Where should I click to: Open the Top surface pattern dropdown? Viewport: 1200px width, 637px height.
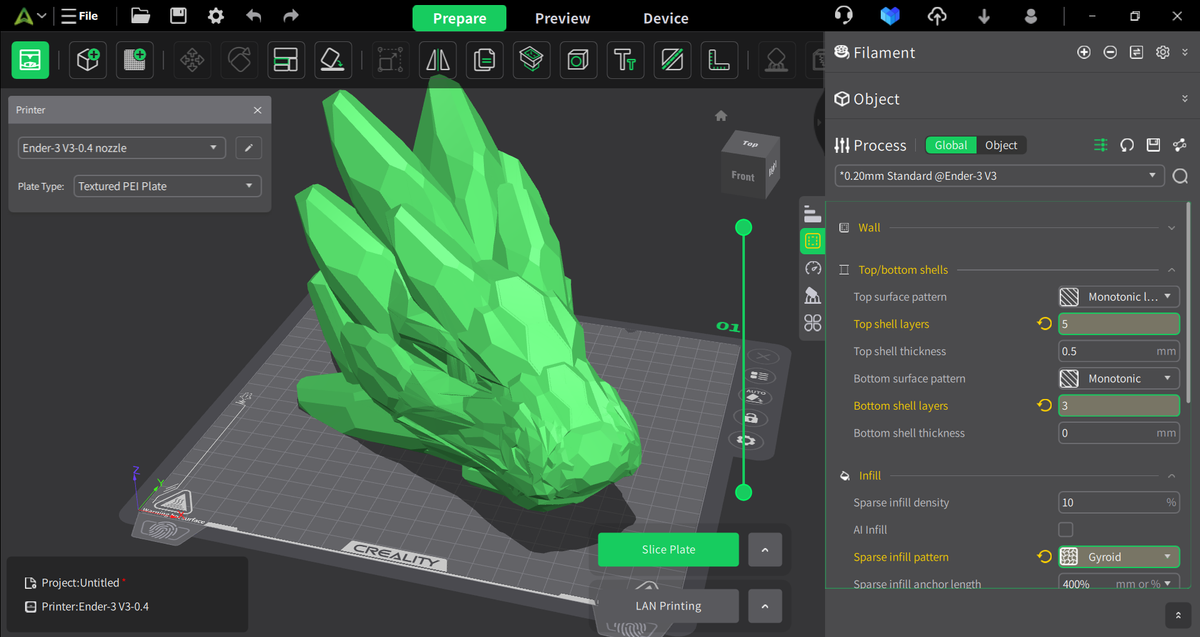[1118, 296]
